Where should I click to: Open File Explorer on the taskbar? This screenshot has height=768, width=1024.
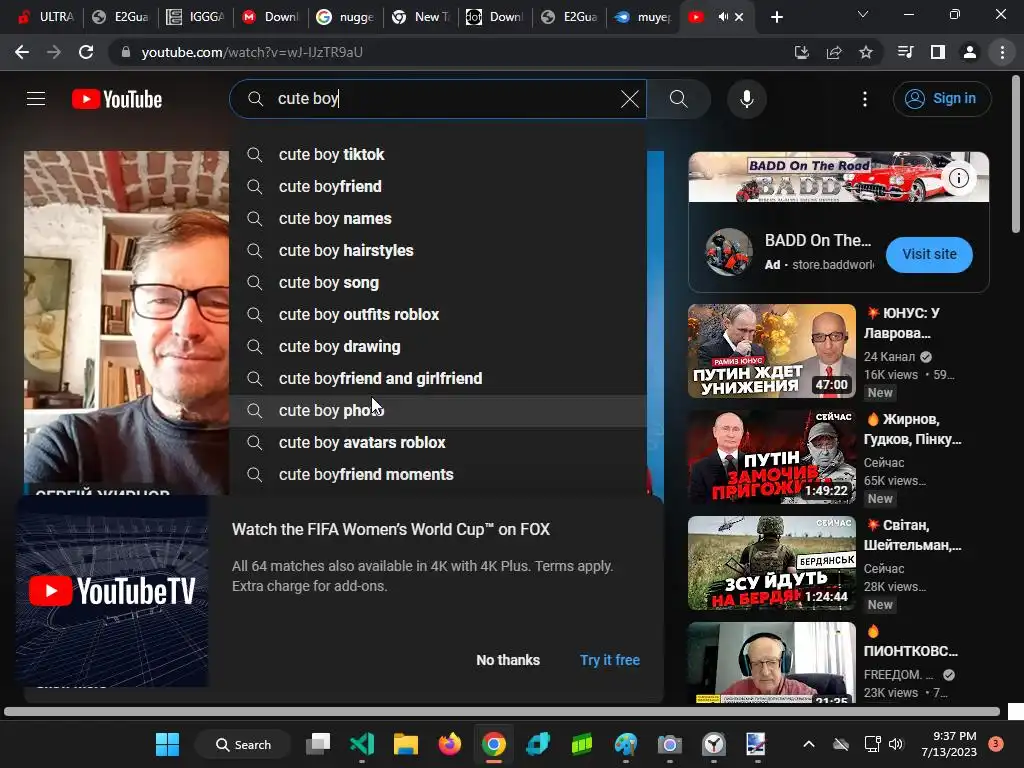406,744
